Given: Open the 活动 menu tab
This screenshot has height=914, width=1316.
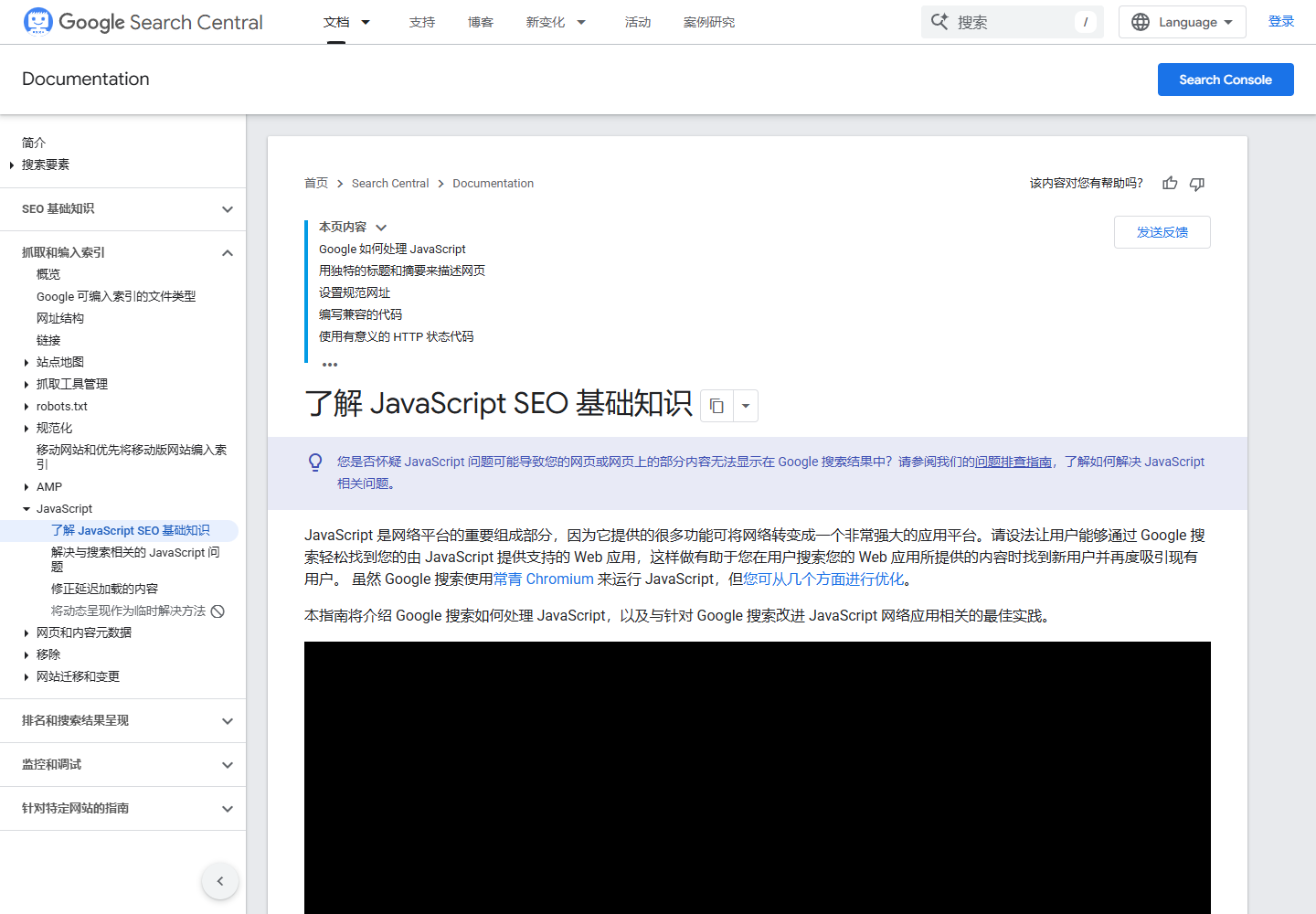Looking at the screenshot, I should (x=638, y=22).
